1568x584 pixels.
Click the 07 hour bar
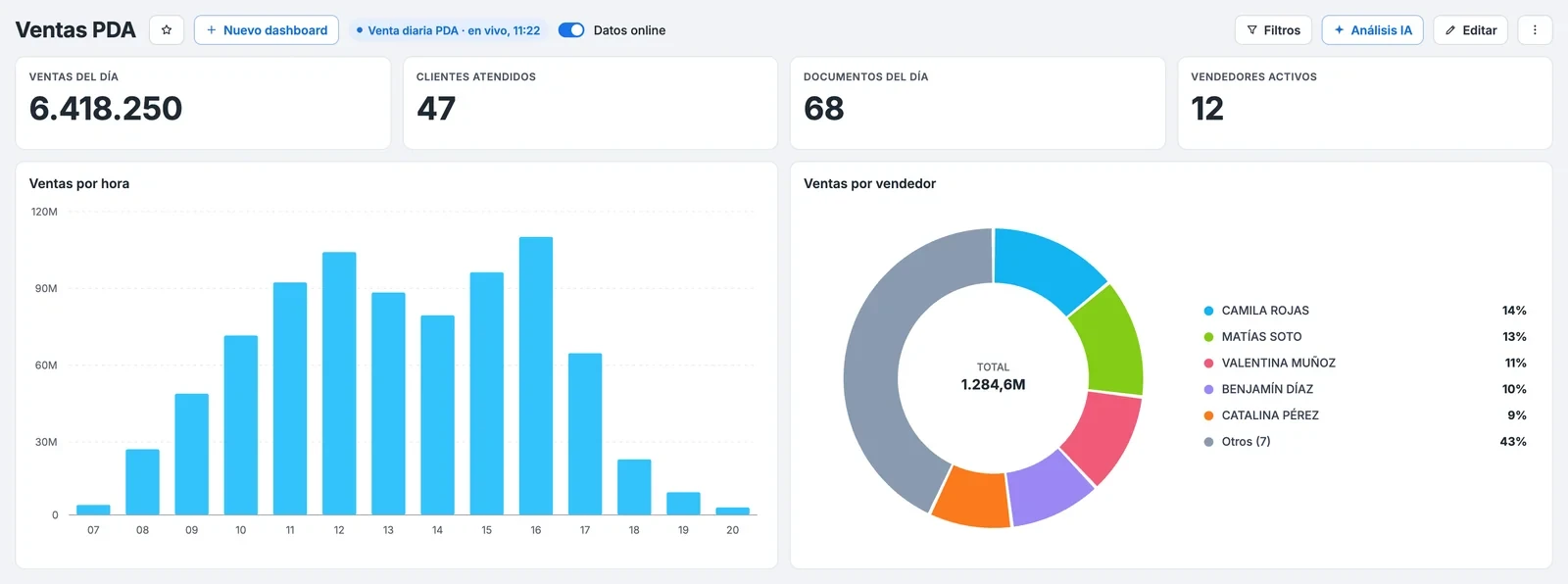(93, 510)
